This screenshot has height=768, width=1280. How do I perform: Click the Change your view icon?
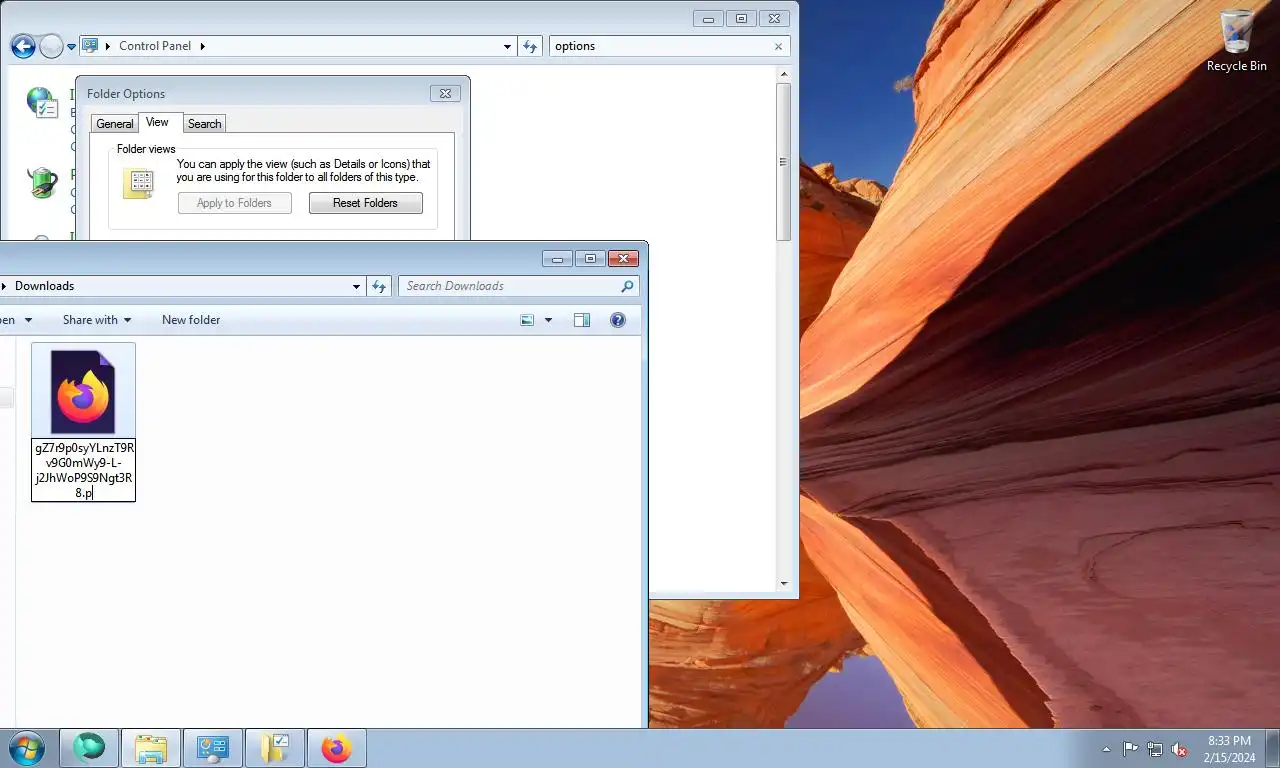point(528,320)
